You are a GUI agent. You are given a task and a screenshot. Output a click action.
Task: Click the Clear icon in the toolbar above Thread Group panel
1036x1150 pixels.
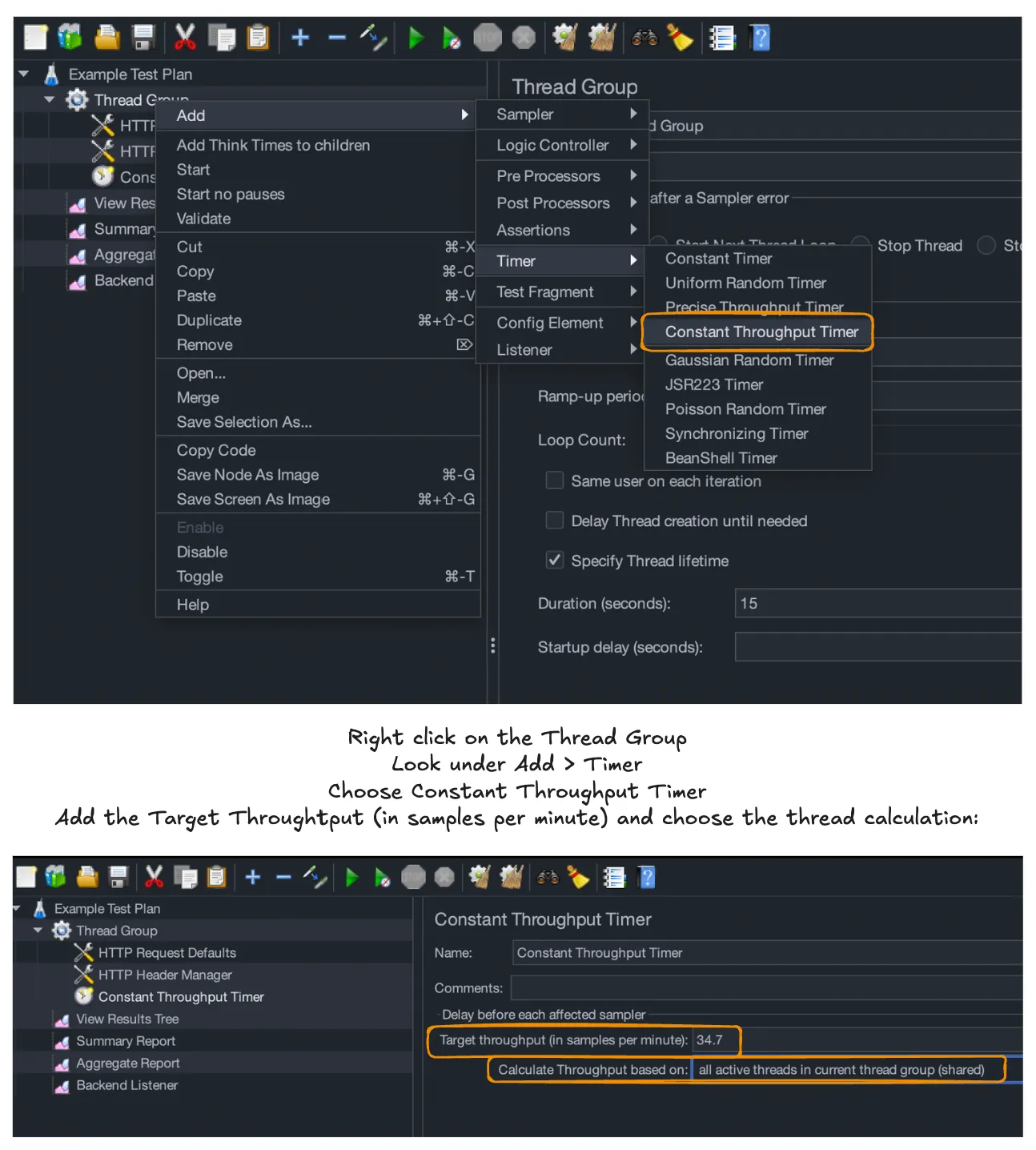pyautogui.click(x=565, y=37)
